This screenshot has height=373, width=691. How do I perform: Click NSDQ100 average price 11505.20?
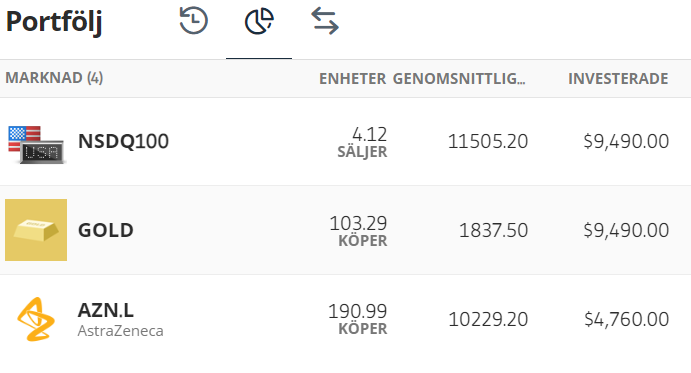[x=488, y=142]
